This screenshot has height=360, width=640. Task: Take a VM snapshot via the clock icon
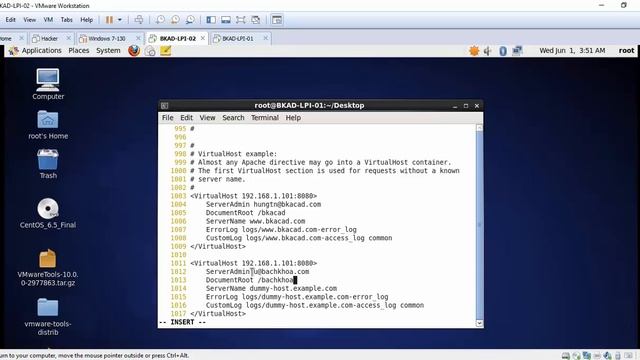(x=160, y=20)
